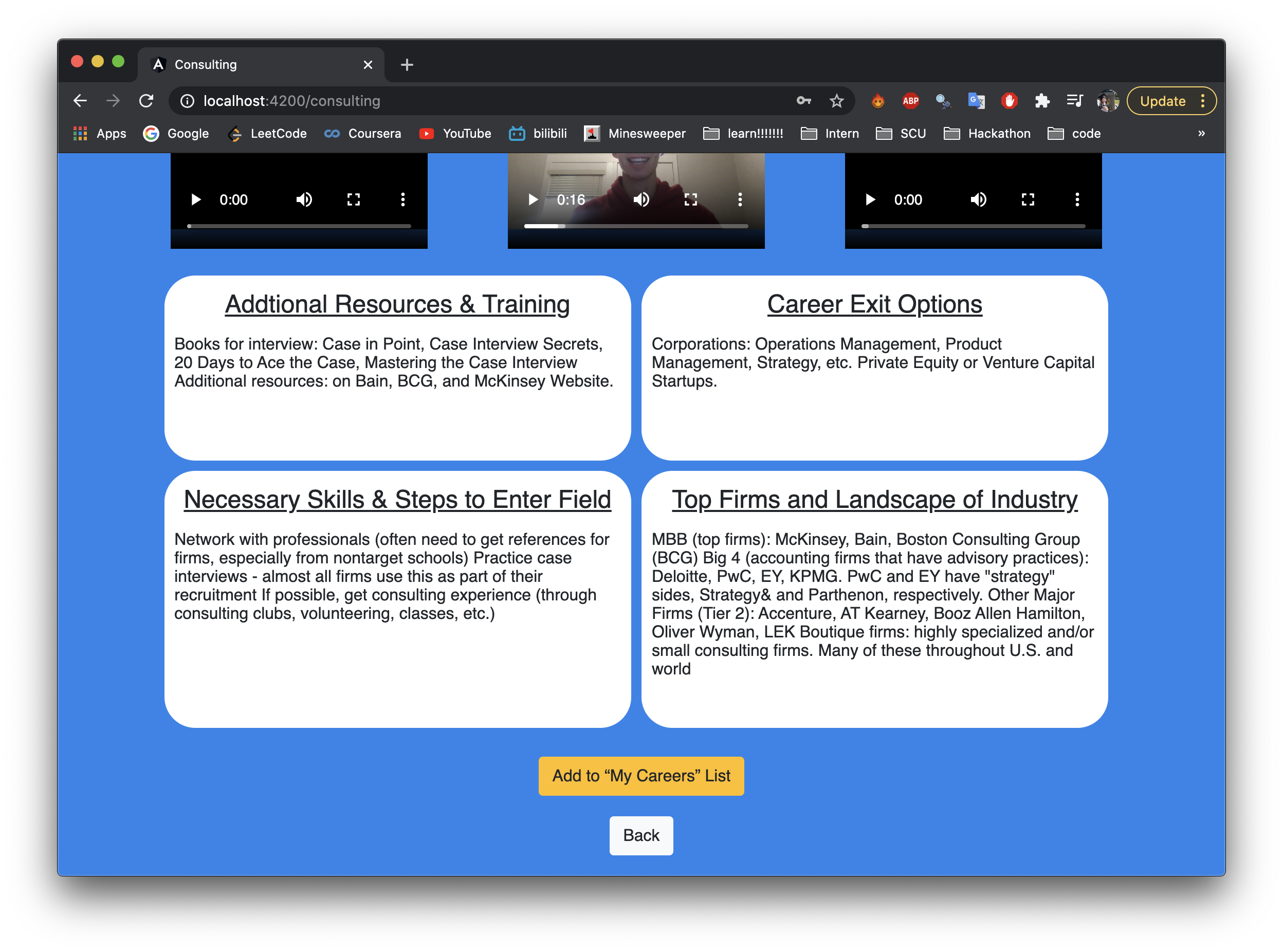Reload the consulting page
Screen dimensions: 1283x952
coord(146,101)
